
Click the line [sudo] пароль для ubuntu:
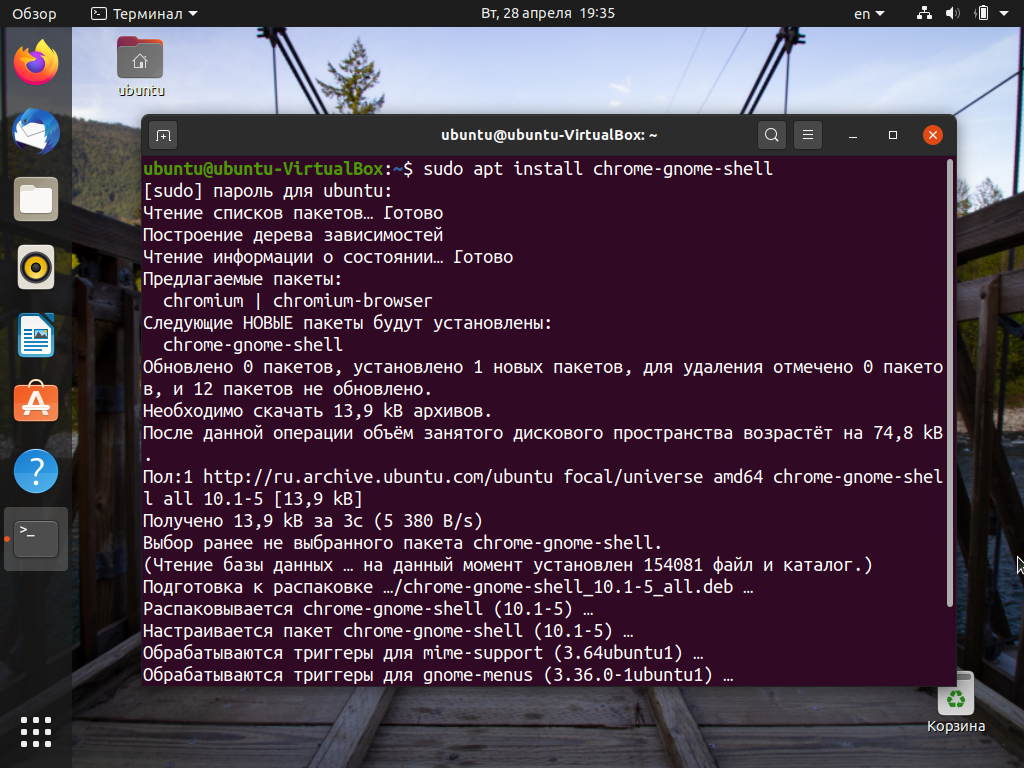267,191
